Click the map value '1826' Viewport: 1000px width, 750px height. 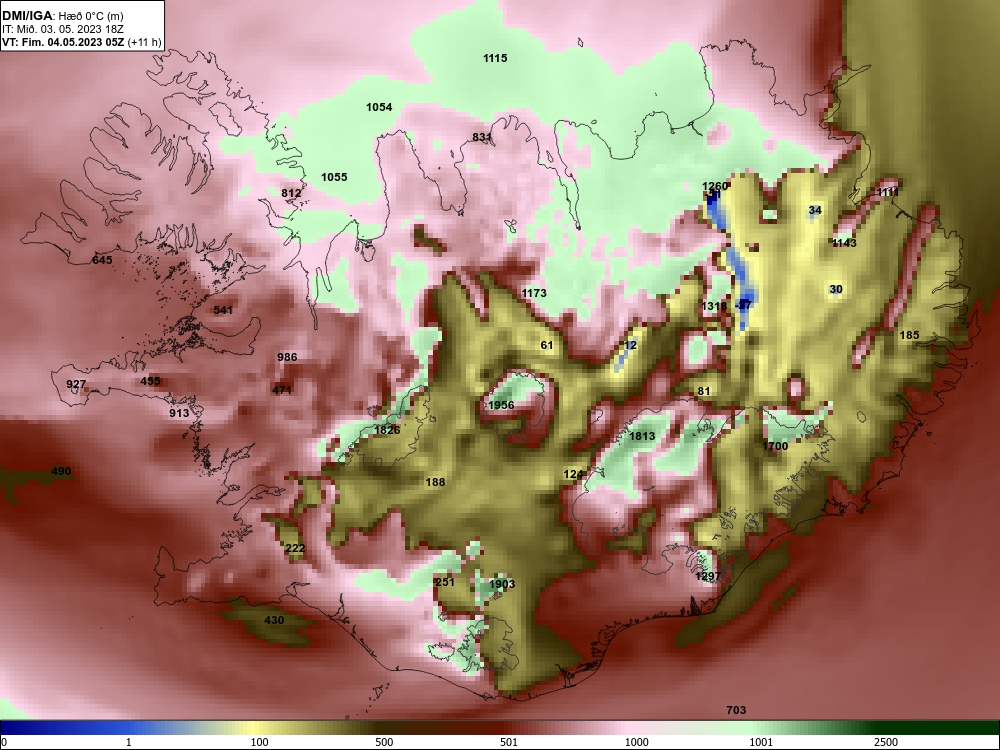pos(387,430)
